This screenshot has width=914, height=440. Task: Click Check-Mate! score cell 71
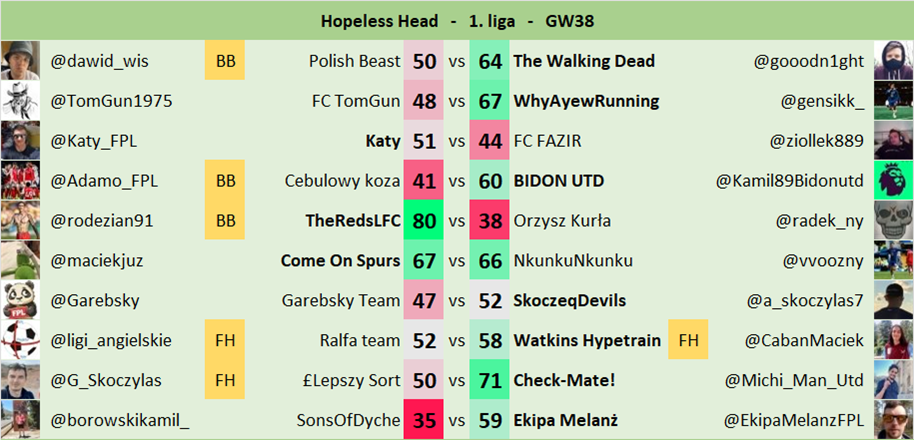[490, 381]
